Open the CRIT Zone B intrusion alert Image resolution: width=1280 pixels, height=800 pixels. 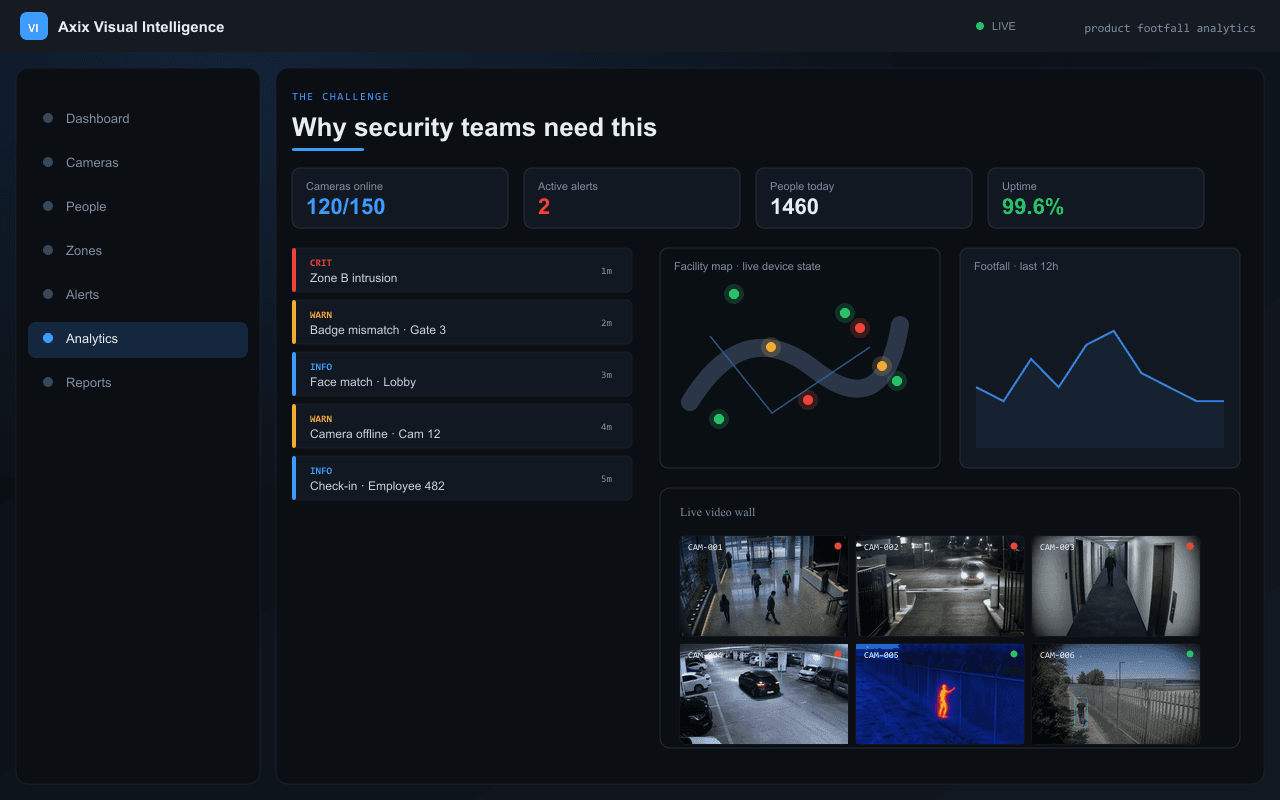[x=462, y=270]
